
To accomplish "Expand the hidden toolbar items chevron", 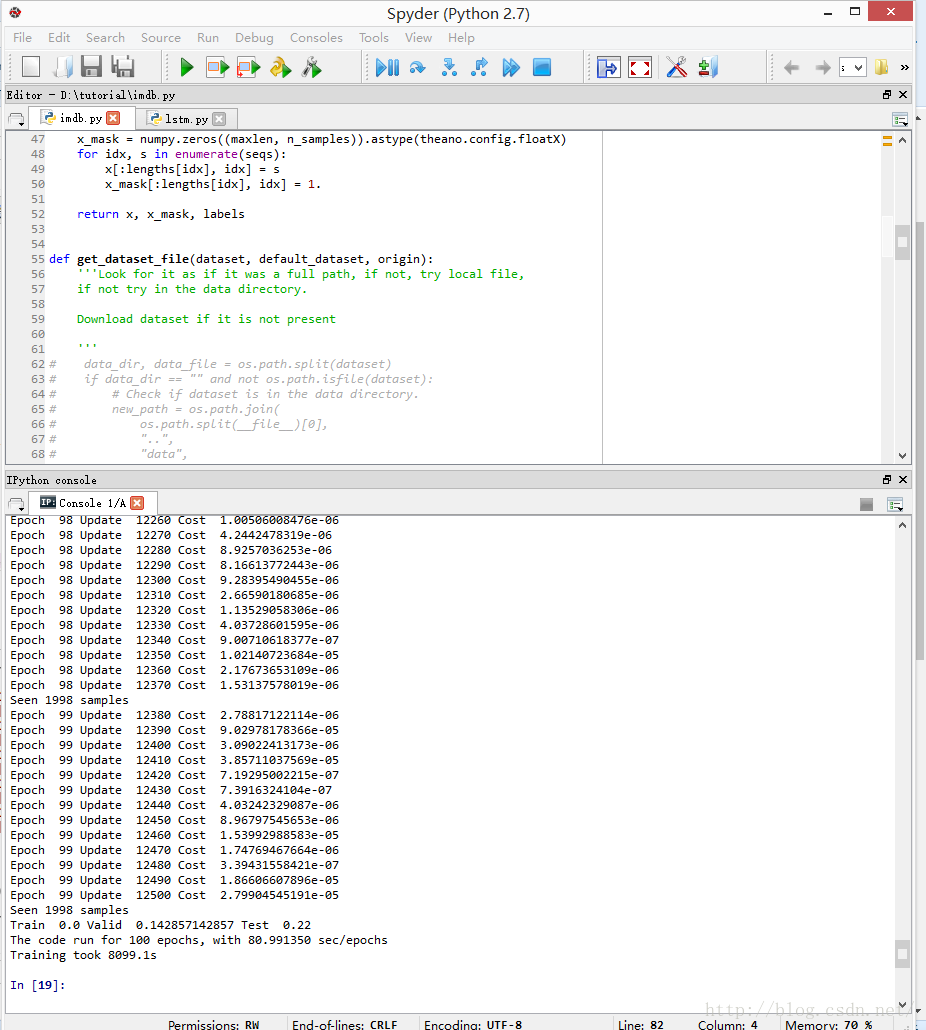I will [904, 67].
